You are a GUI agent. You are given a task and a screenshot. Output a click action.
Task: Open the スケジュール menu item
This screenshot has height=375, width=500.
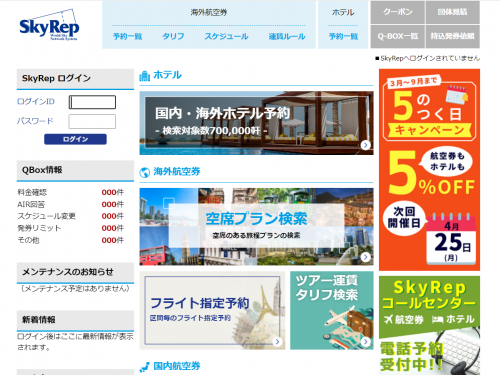click(226, 36)
